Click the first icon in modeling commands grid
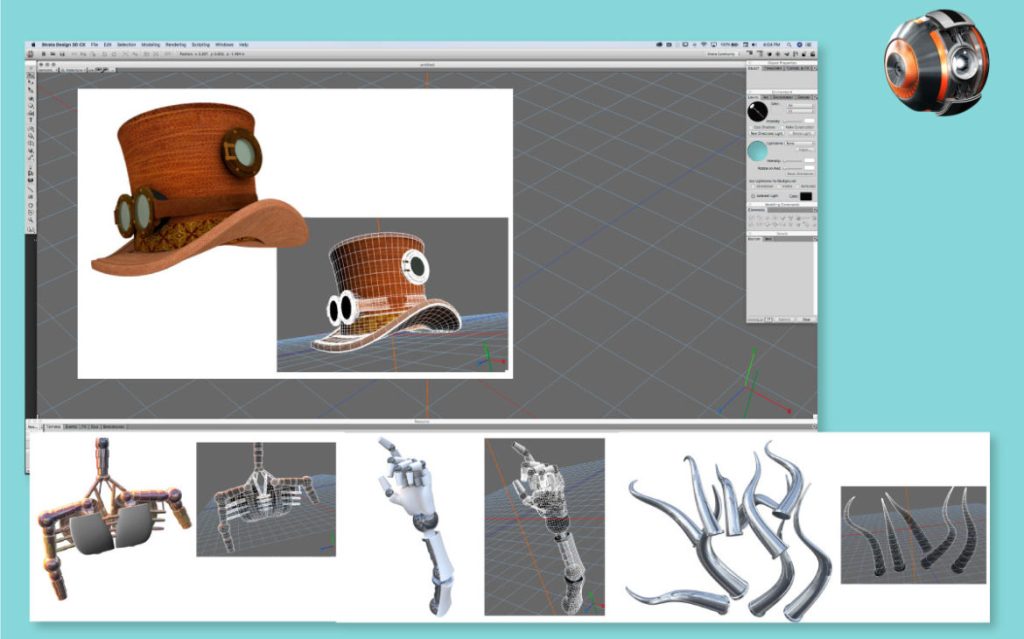This screenshot has width=1024, height=639. pos(754,218)
